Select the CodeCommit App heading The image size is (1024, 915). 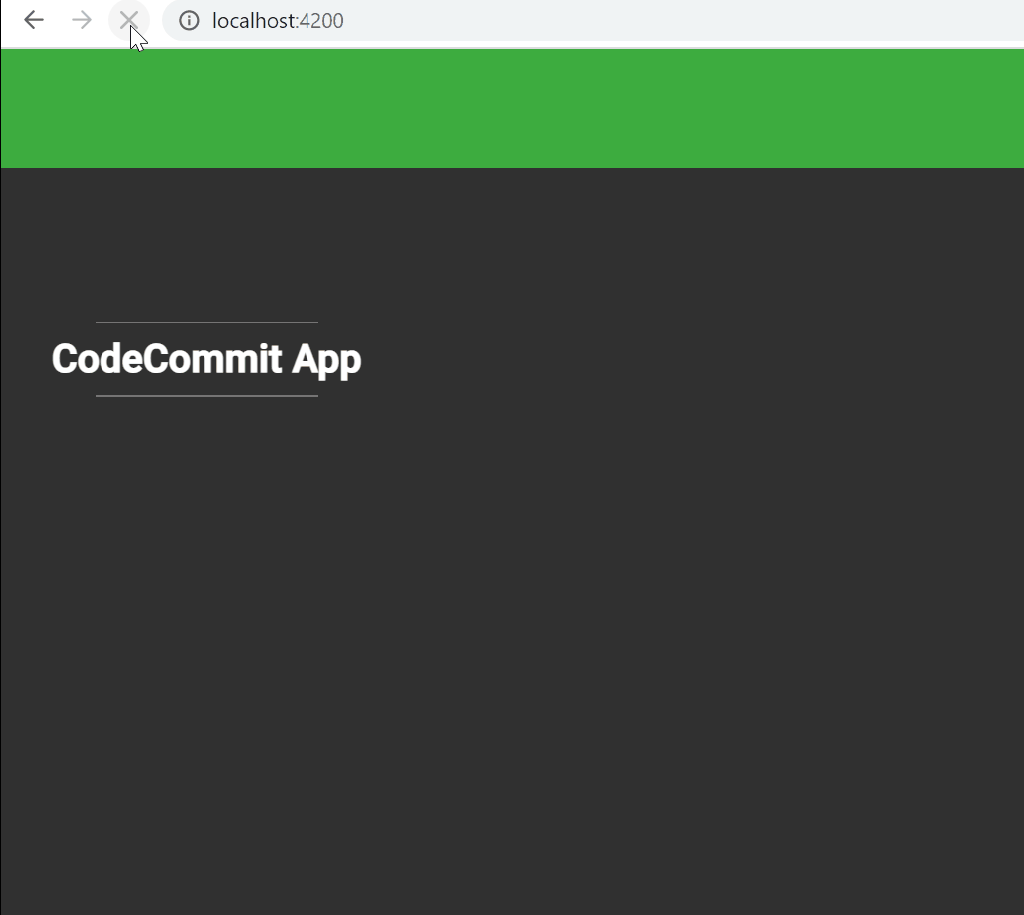[206, 359]
